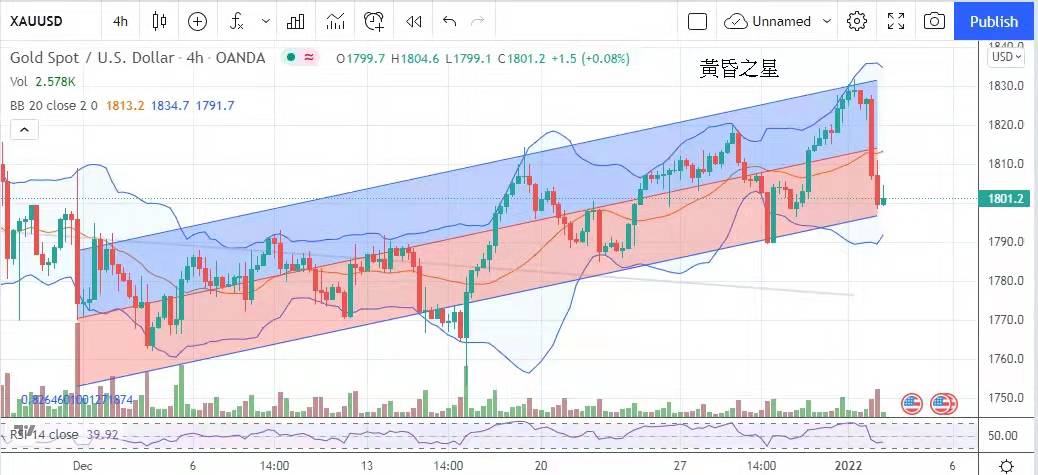Expand the dropdown arrow next to indicators
Image resolution: width=1038 pixels, height=475 pixels.
(x=265, y=21)
